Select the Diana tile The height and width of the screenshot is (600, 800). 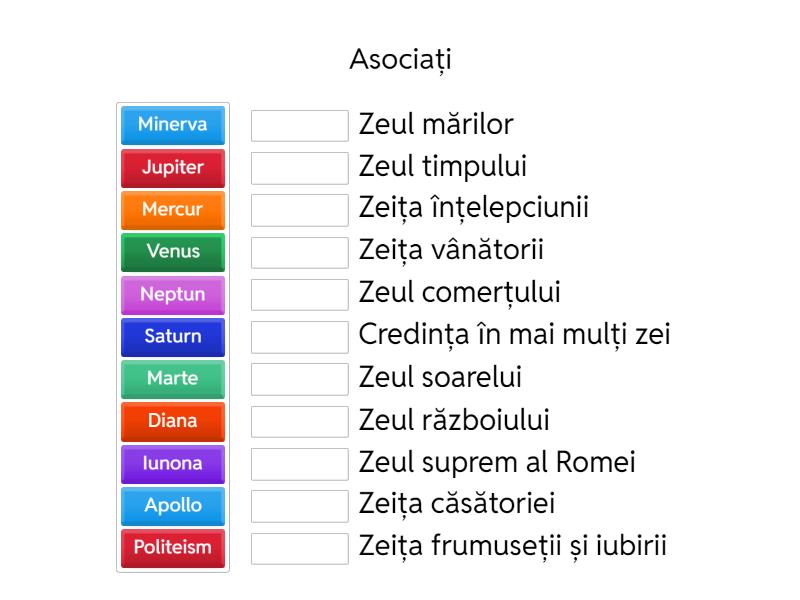pyautogui.click(x=172, y=422)
